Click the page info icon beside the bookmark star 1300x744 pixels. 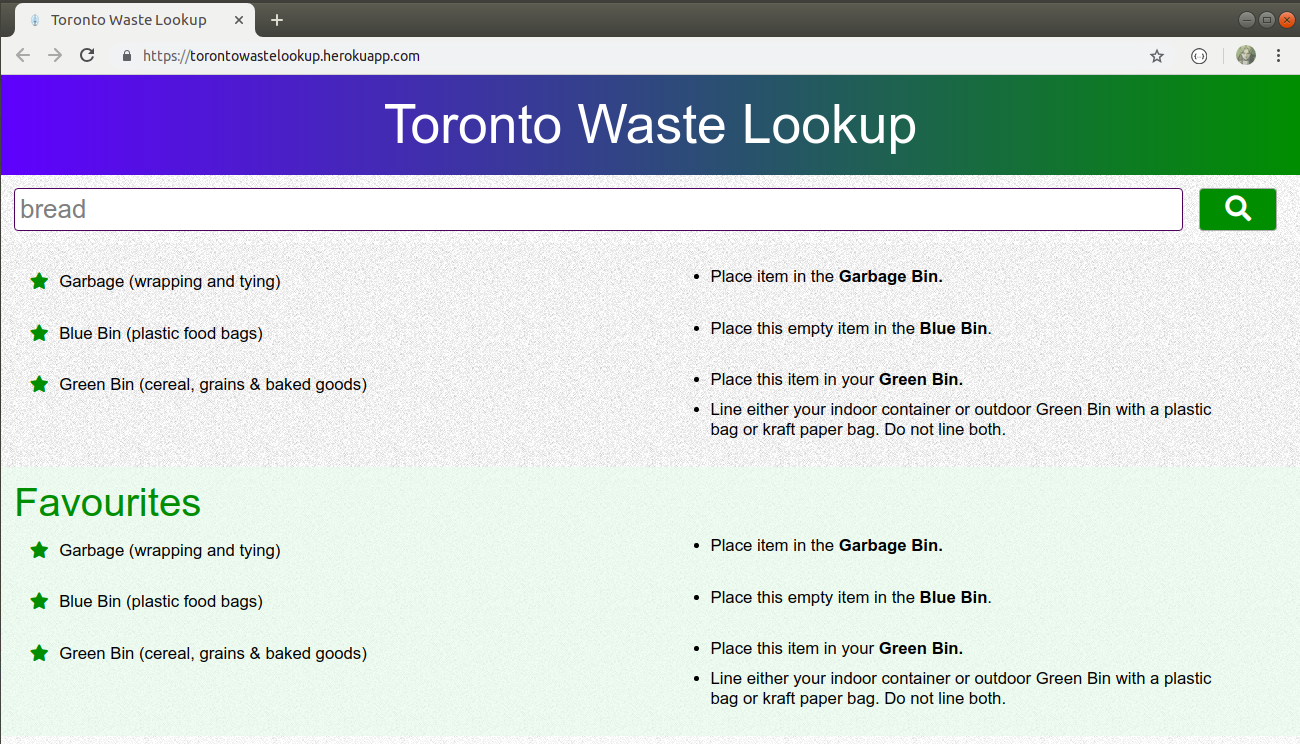pyautogui.click(x=1198, y=56)
